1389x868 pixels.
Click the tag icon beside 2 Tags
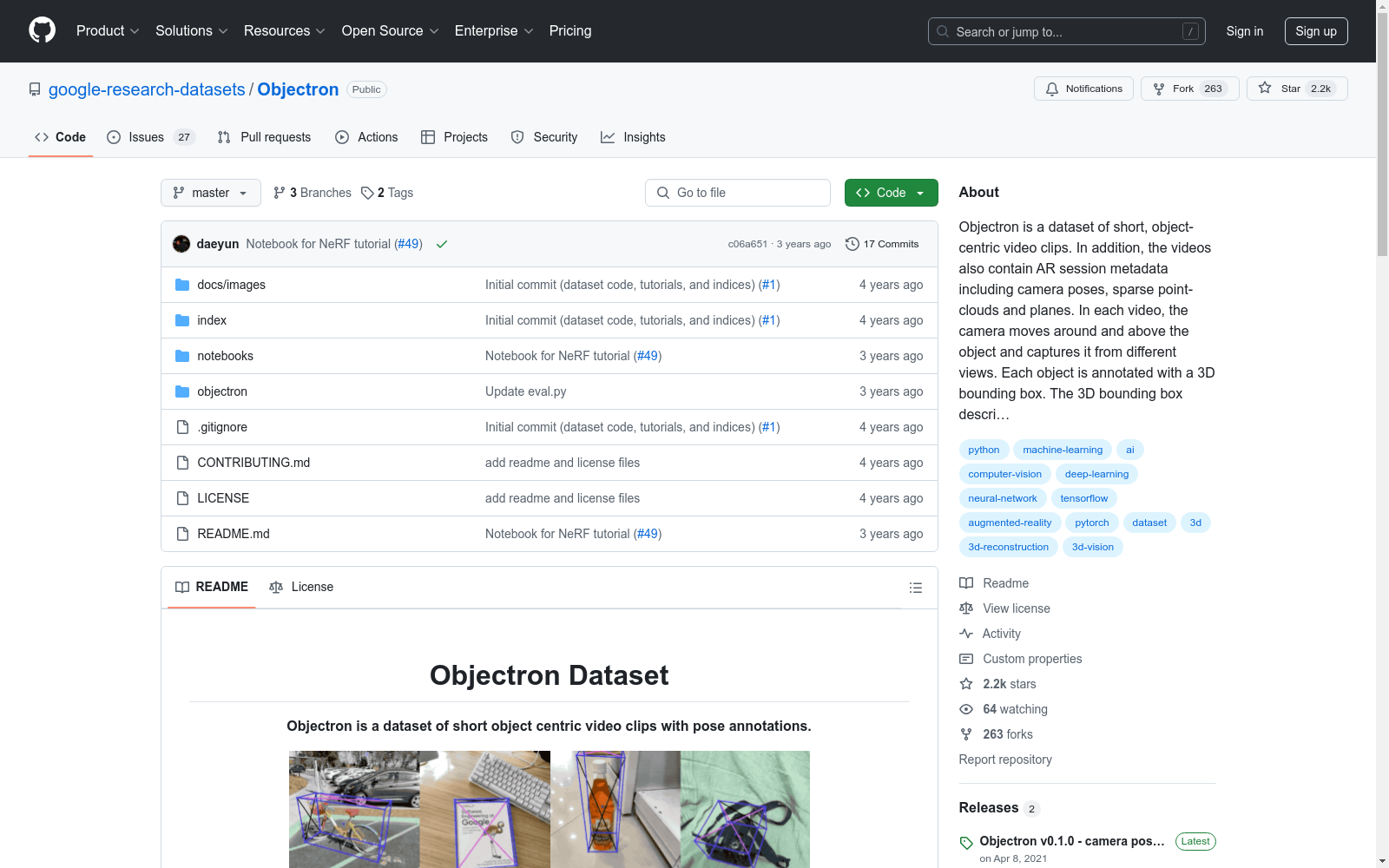click(367, 193)
